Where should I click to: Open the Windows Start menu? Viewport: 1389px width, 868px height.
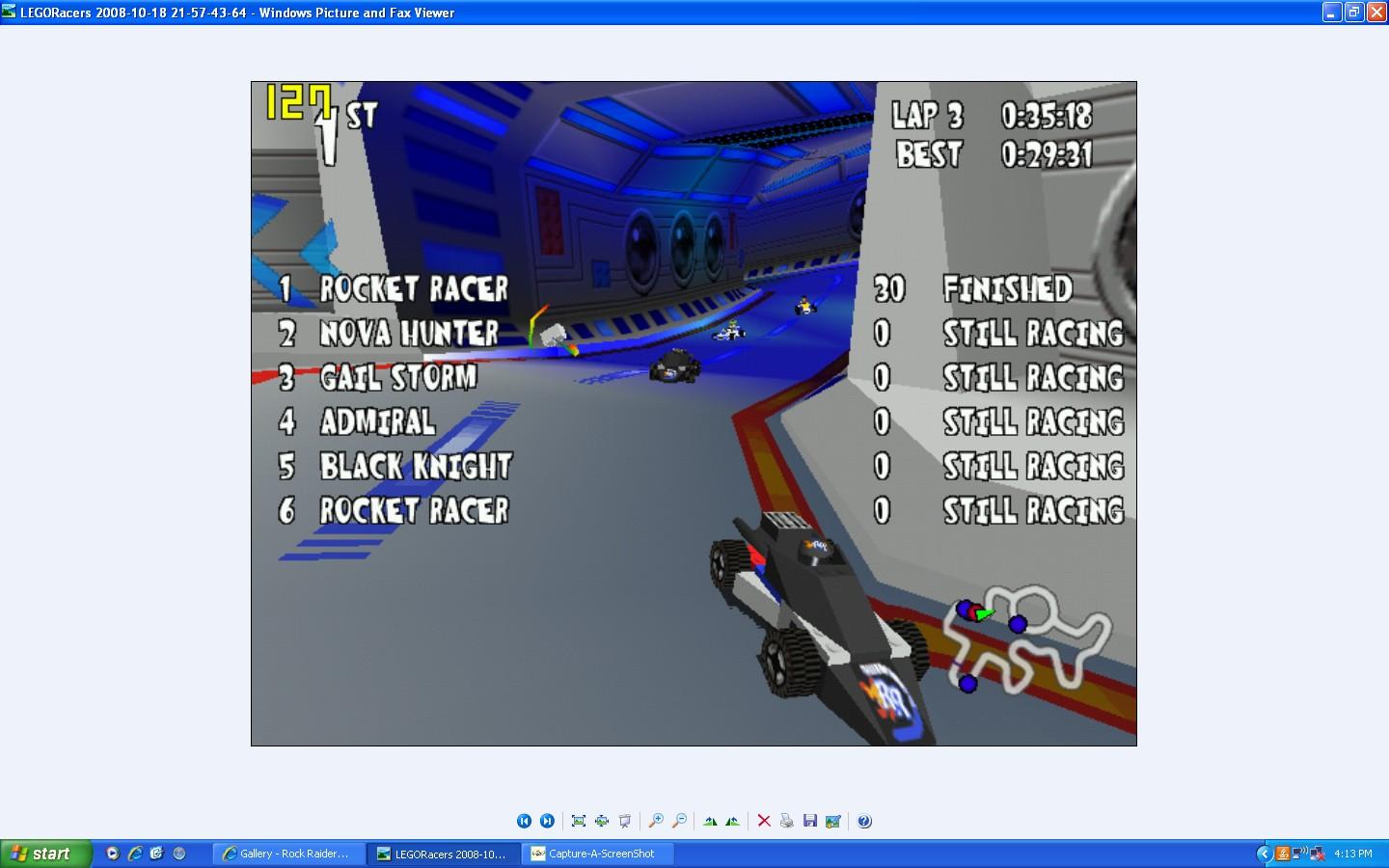click(x=46, y=854)
